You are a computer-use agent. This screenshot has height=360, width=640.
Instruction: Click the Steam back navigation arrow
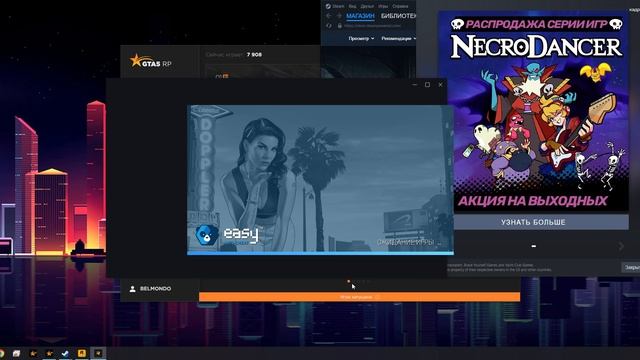(329, 16)
